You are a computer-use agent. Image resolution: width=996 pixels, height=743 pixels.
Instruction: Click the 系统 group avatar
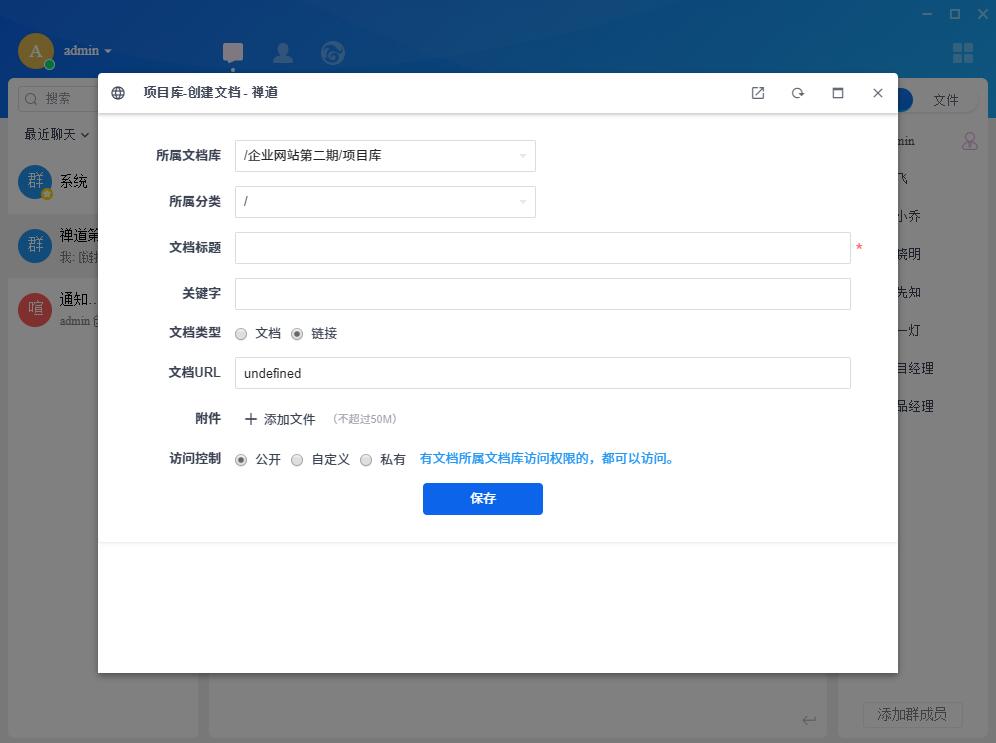click(35, 182)
